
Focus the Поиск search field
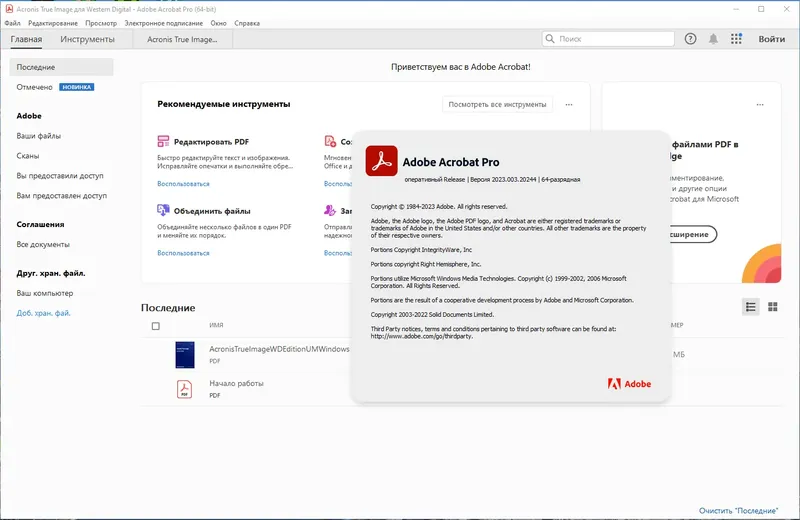point(608,39)
